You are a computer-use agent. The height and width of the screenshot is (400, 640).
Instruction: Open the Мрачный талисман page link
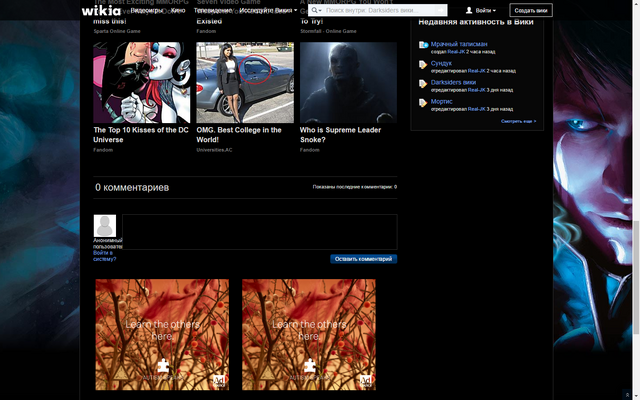click(459, 44)
